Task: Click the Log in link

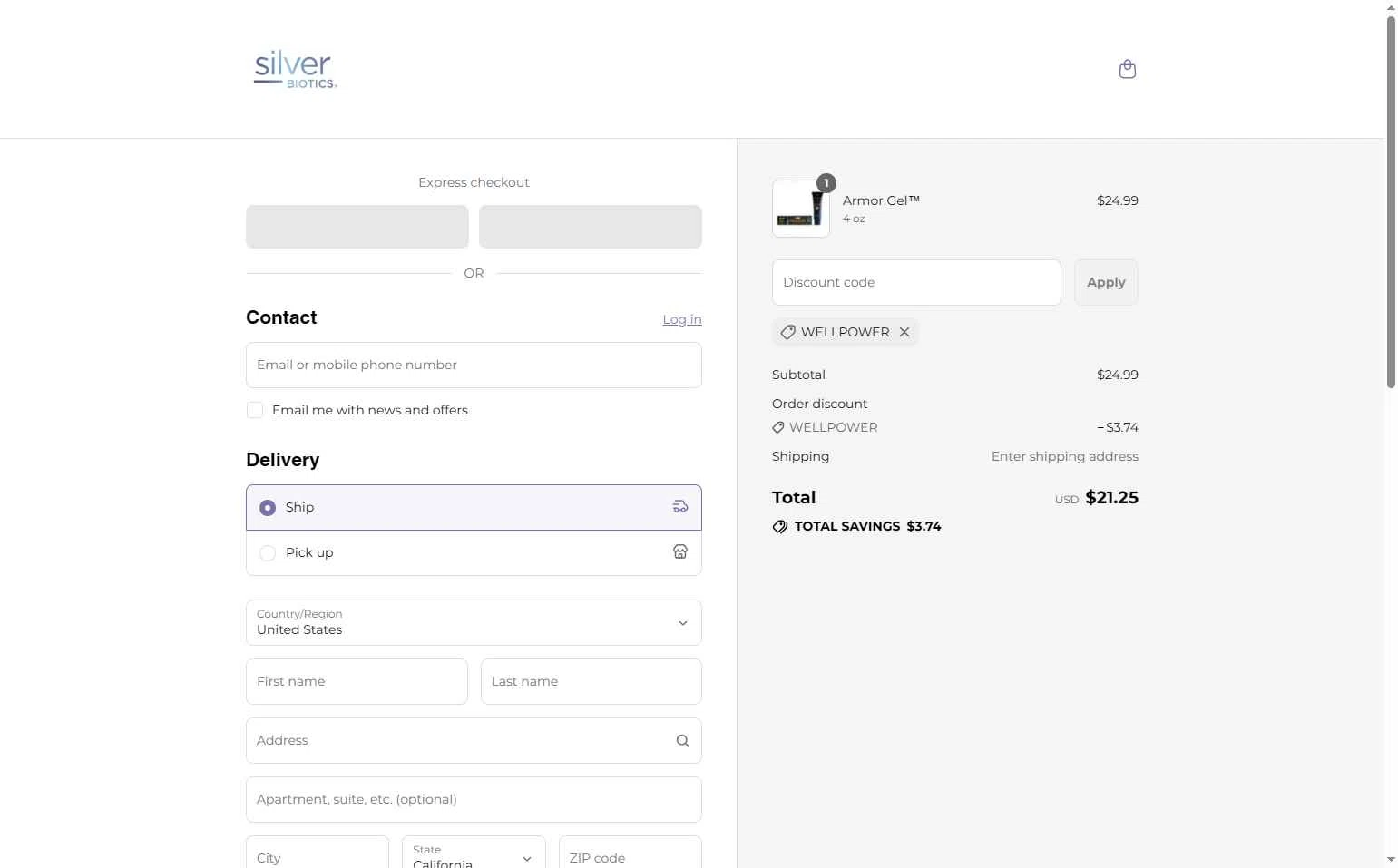Action: click(682, 319)
